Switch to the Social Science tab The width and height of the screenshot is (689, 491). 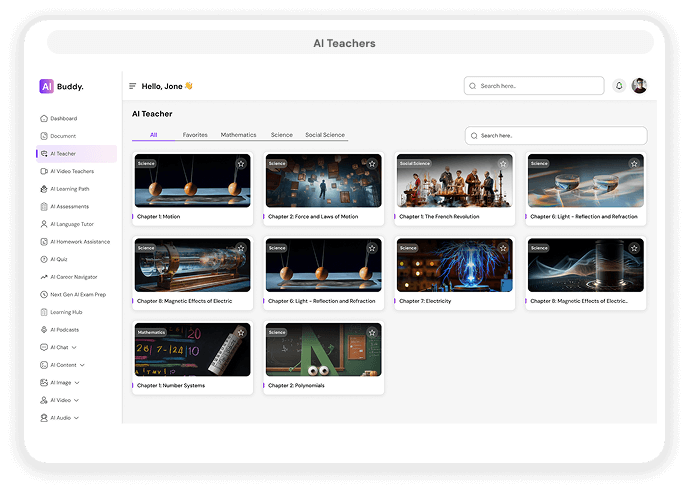[325, 135]
